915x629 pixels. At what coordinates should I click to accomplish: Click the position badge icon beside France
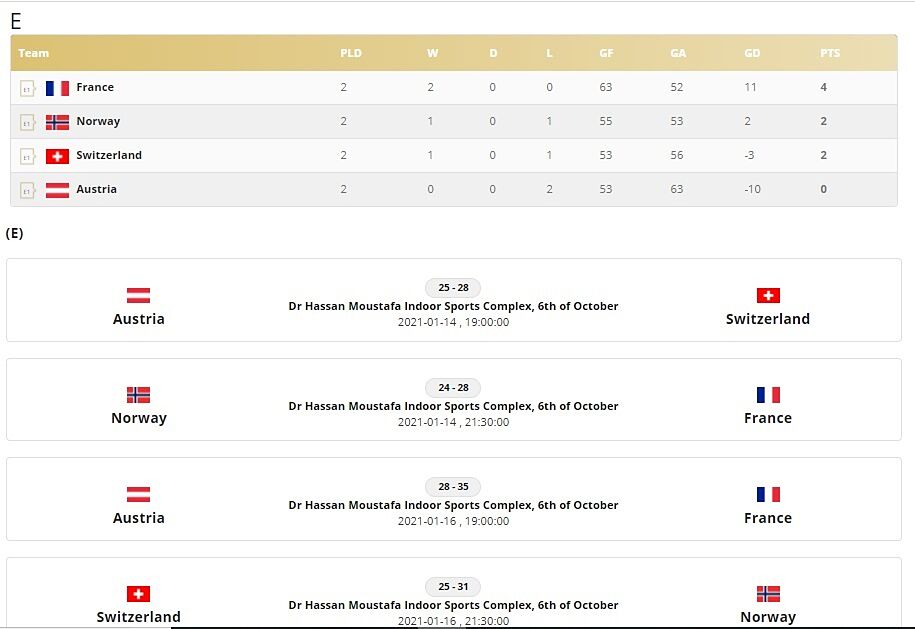point(27,88)
